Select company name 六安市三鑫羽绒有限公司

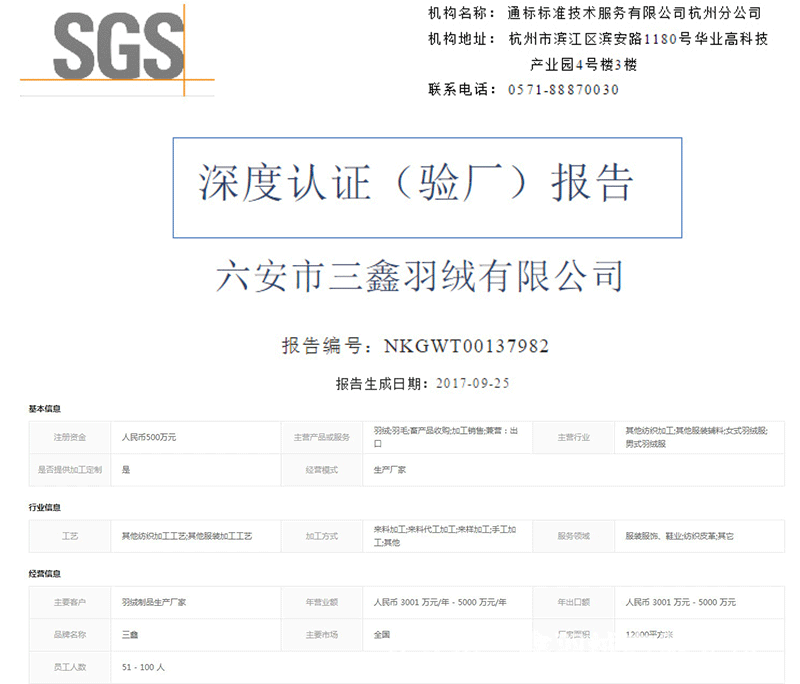coord(419,276)
